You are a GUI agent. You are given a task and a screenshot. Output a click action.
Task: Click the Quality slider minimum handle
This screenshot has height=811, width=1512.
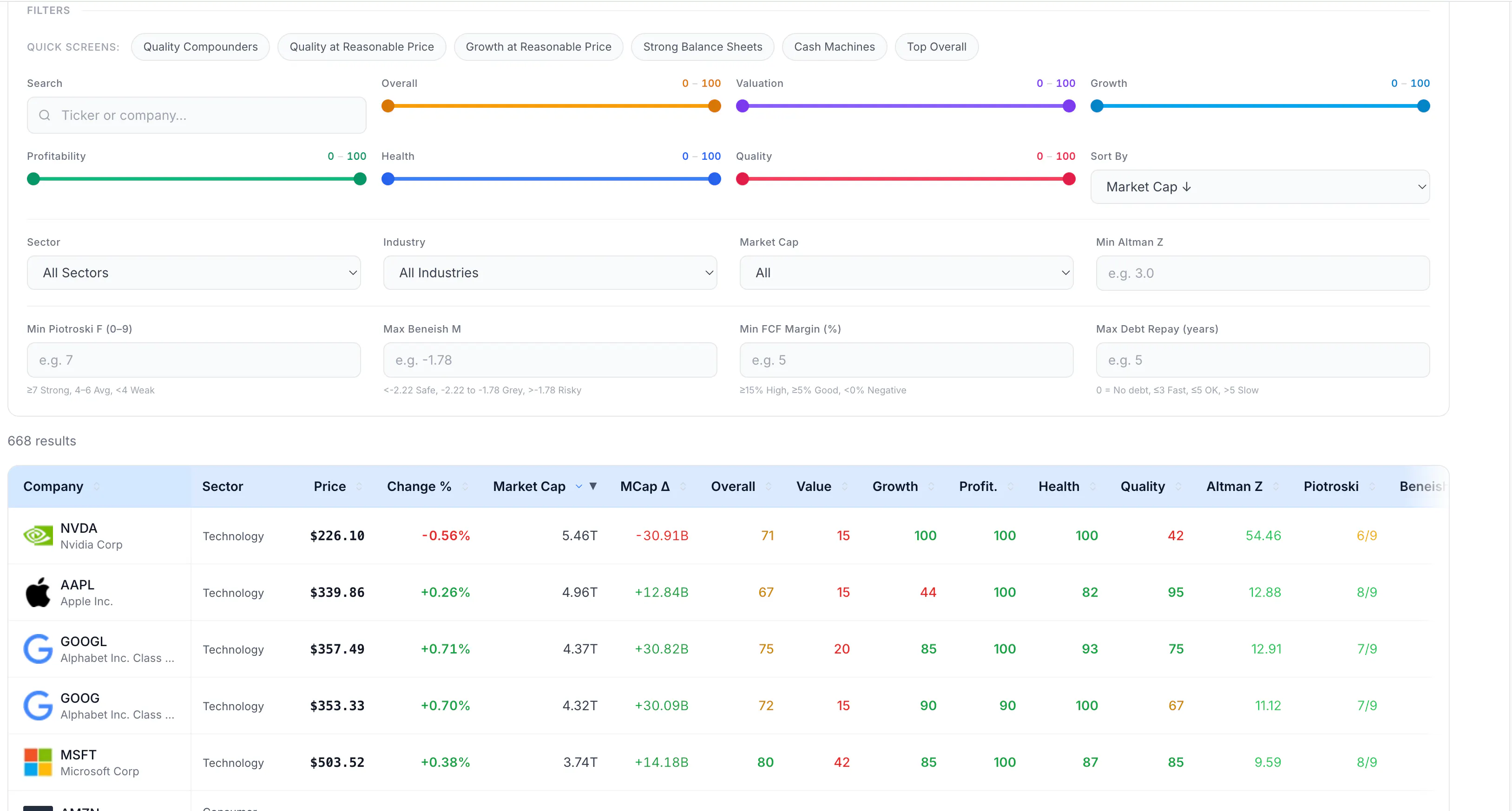tap(743, 179)
